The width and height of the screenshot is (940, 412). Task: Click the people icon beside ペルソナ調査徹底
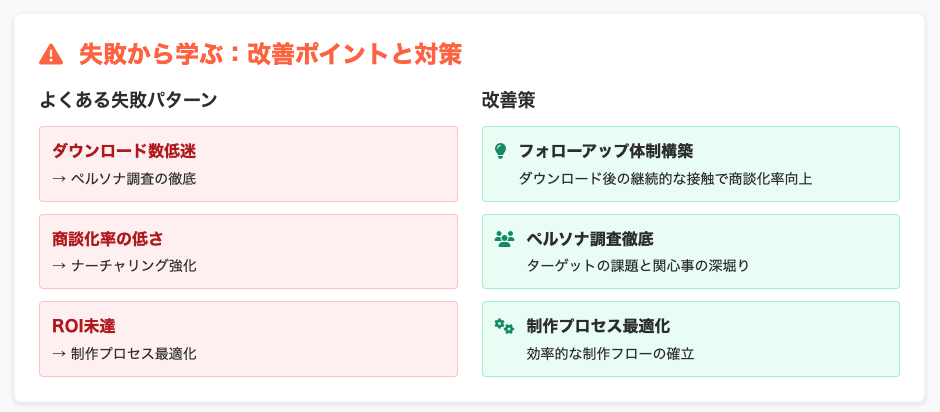pyautogui.click(x=504, y=239)
